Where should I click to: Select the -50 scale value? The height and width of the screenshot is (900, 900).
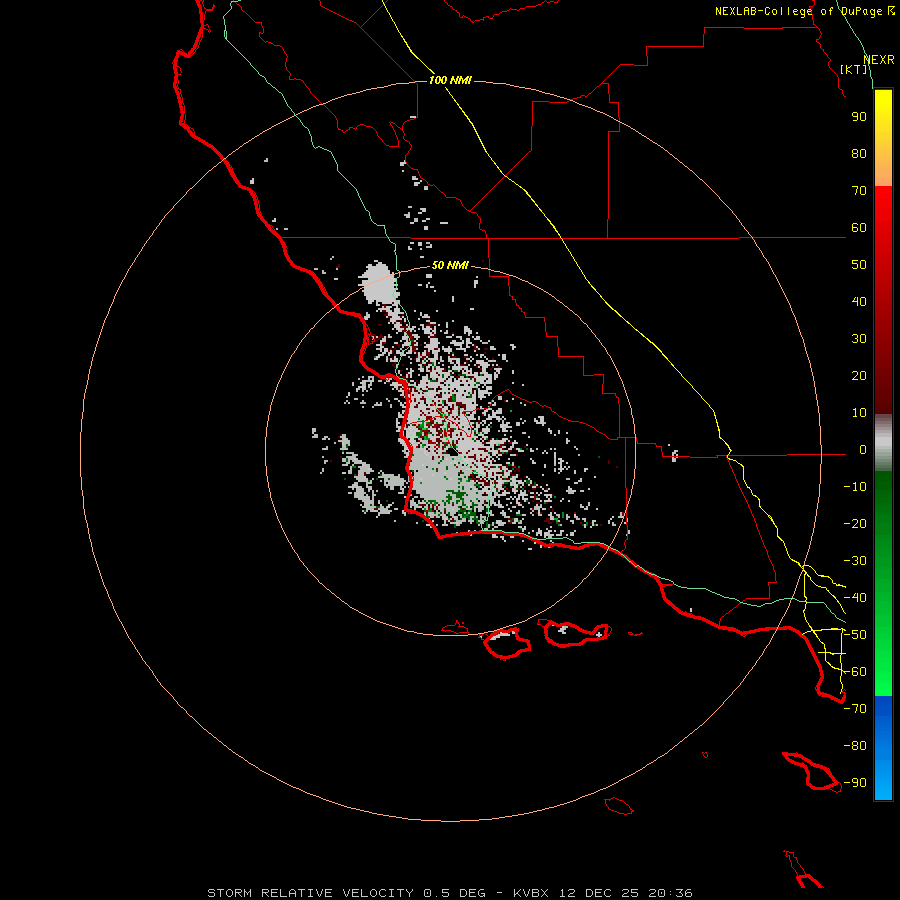[x=855, y=635]
